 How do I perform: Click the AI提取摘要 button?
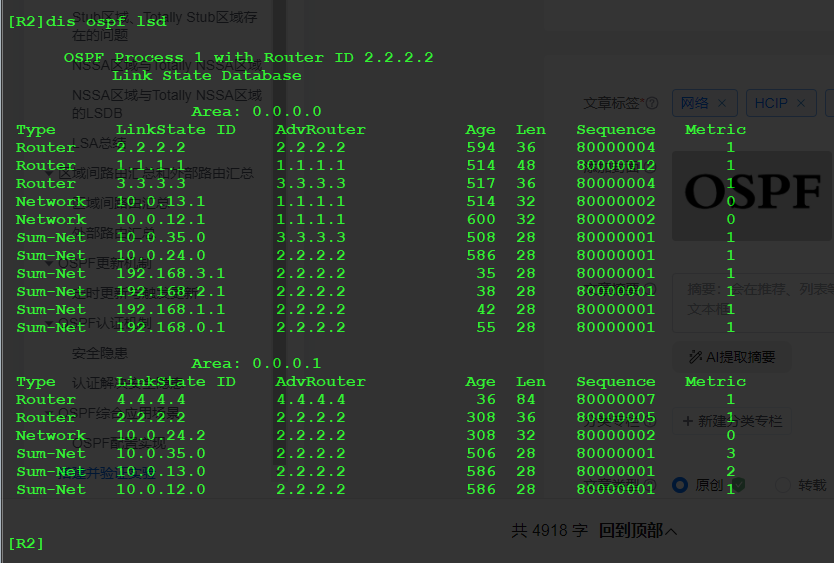coord(732,357)
